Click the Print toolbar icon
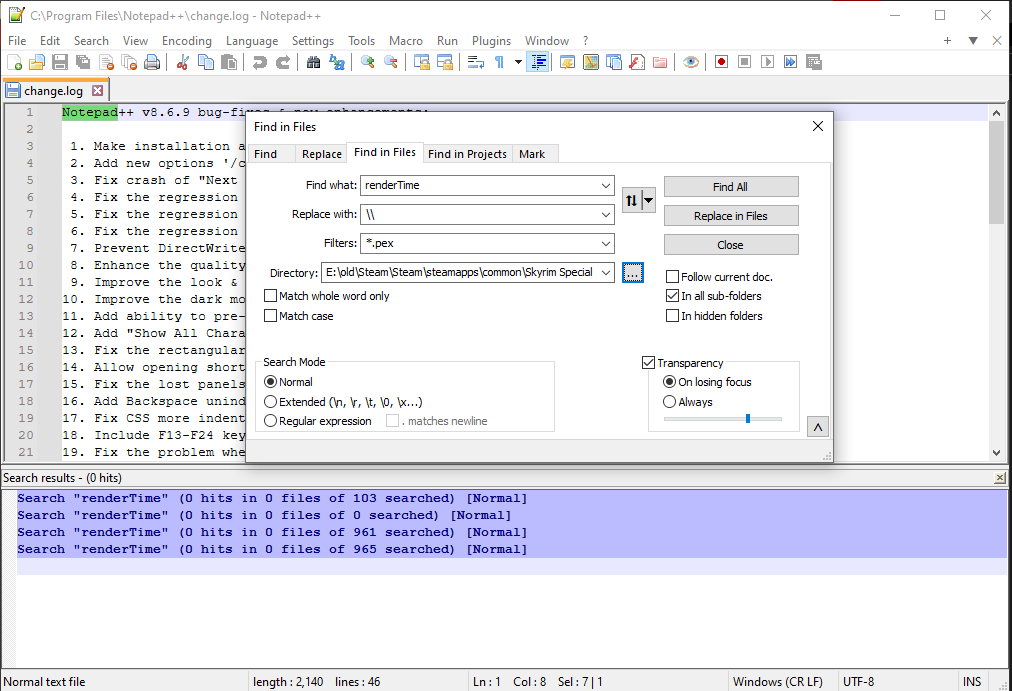Screen dimensions: 1012x691 [152, 62]
